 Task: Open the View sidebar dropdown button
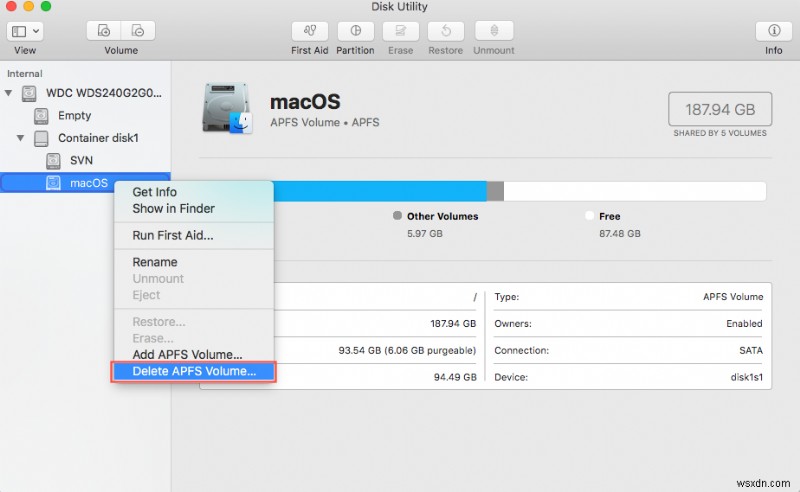pyautogui.click(x=24, y=31)
